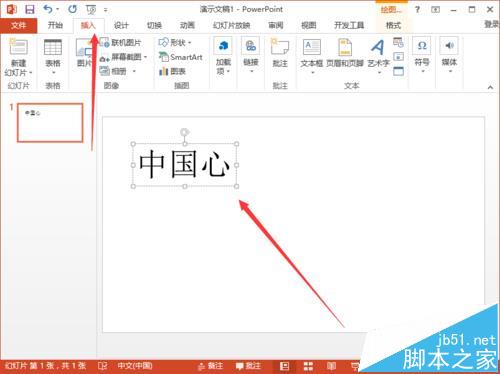Viewport: 500px width, 374px height.
Task: Open the Customize Quick Access Toolbar dropdown
Action: [x=105, y=10]
